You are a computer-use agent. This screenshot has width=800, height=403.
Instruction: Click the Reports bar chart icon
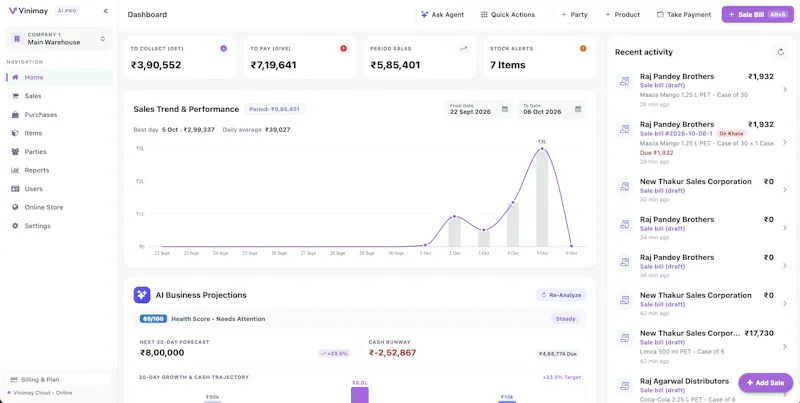(x=15, y=170)
